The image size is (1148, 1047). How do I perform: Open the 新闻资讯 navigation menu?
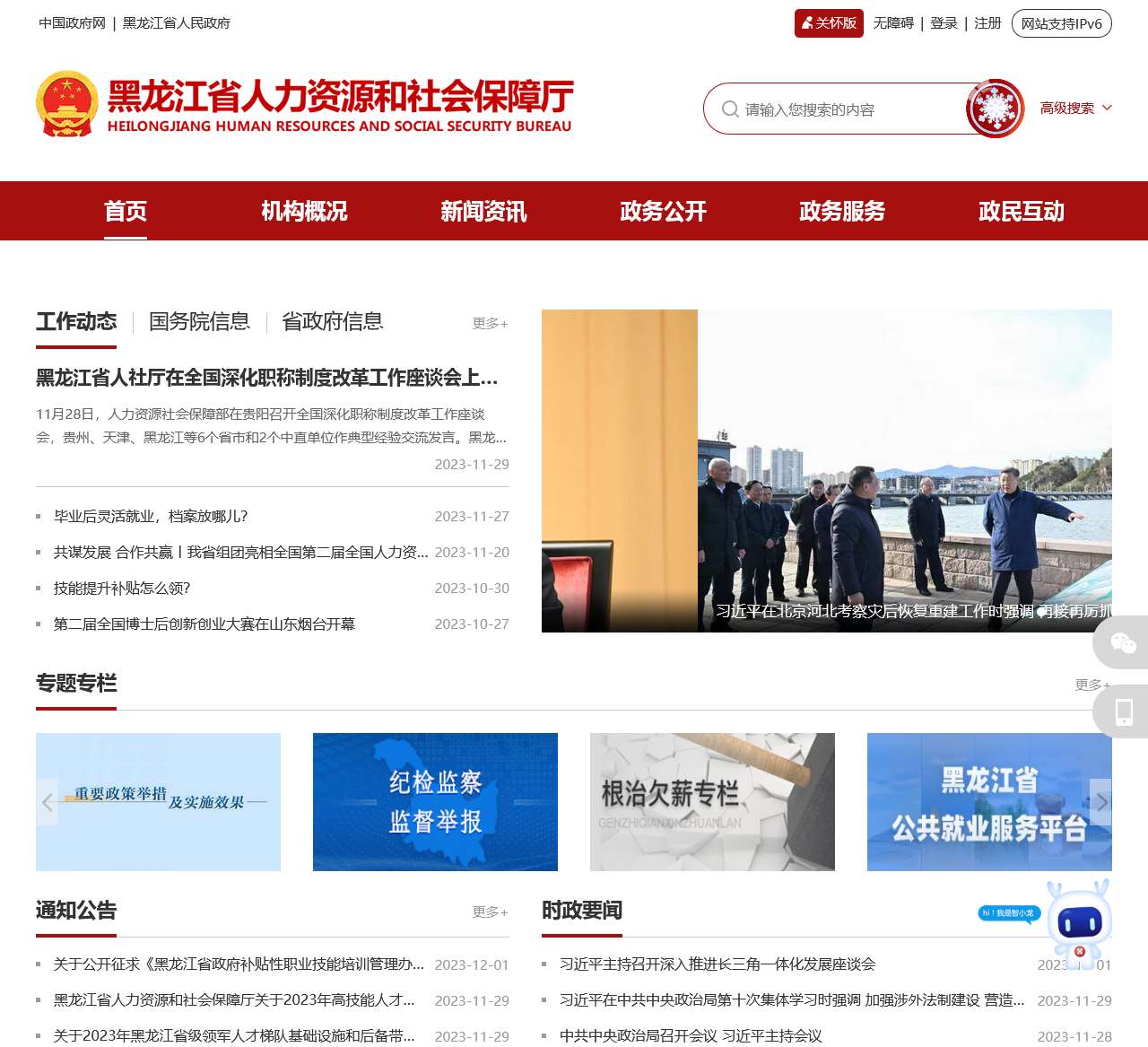coord(483,211)
